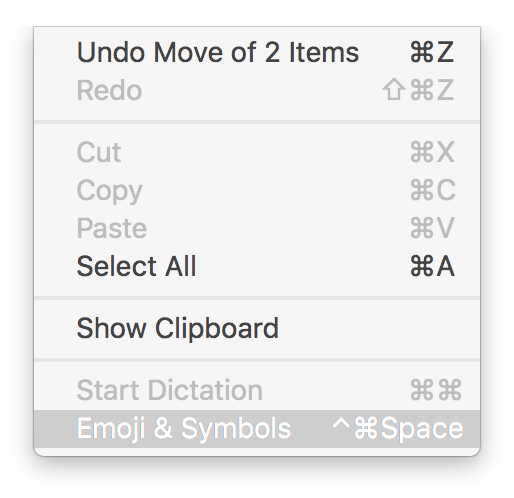The width and height of the screenshot is (514, 498).
Task: Click the double command symbols beside Start Dictation
Action: click(x=436, y=389)
